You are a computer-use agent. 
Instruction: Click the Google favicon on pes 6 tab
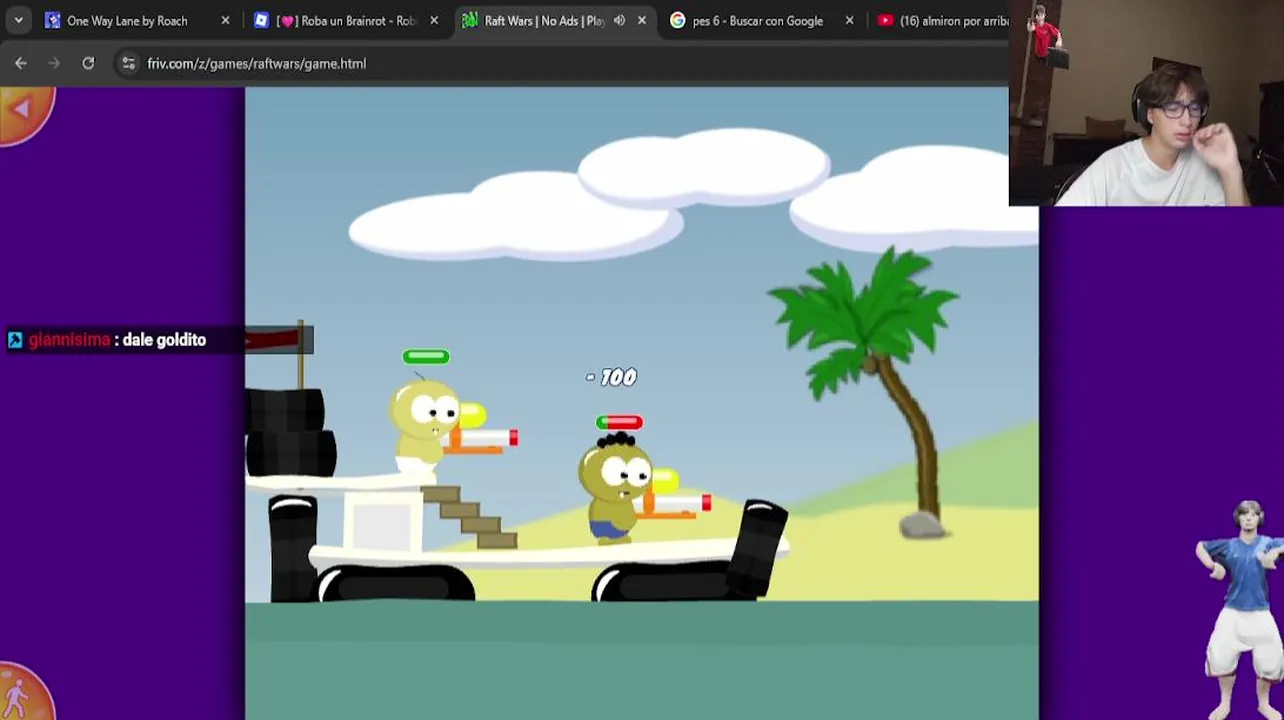coord(678,20)
